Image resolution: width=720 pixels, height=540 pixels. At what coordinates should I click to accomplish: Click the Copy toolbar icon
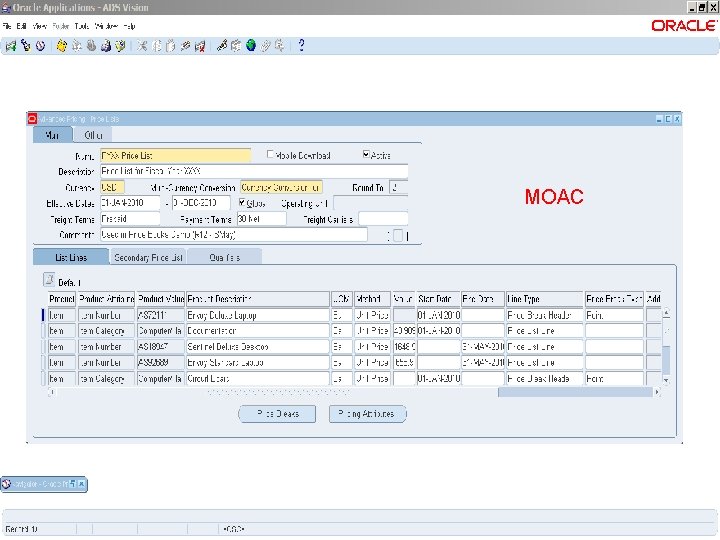click(x=157, y=46)
